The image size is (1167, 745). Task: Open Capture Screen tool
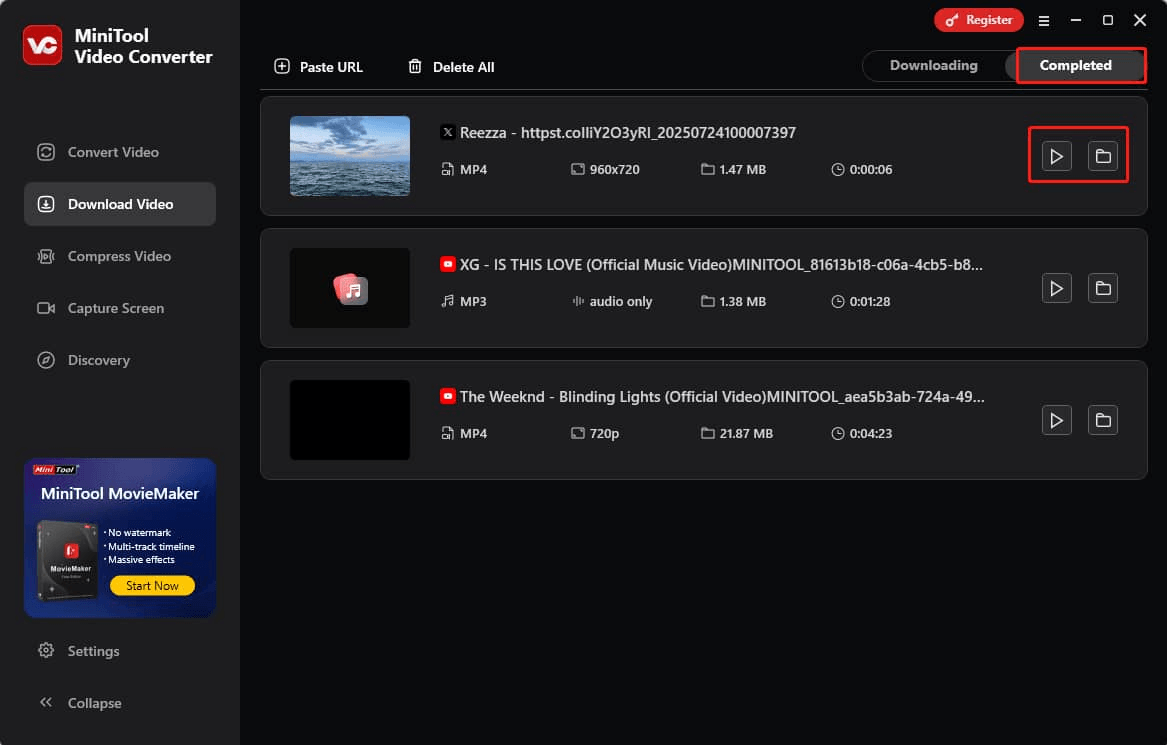point(120,308)
